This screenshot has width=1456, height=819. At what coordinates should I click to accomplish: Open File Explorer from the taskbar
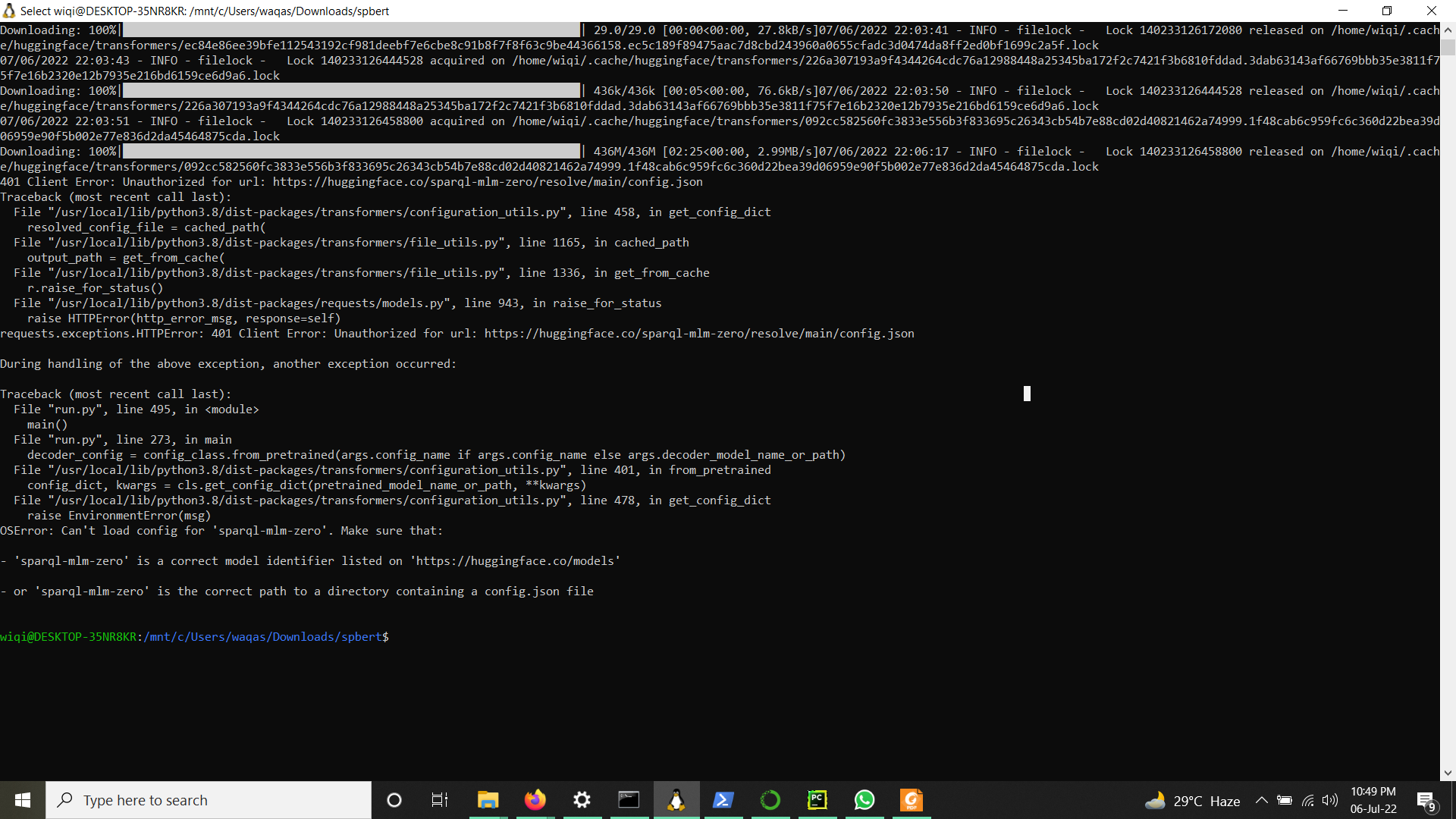[488, 800]
